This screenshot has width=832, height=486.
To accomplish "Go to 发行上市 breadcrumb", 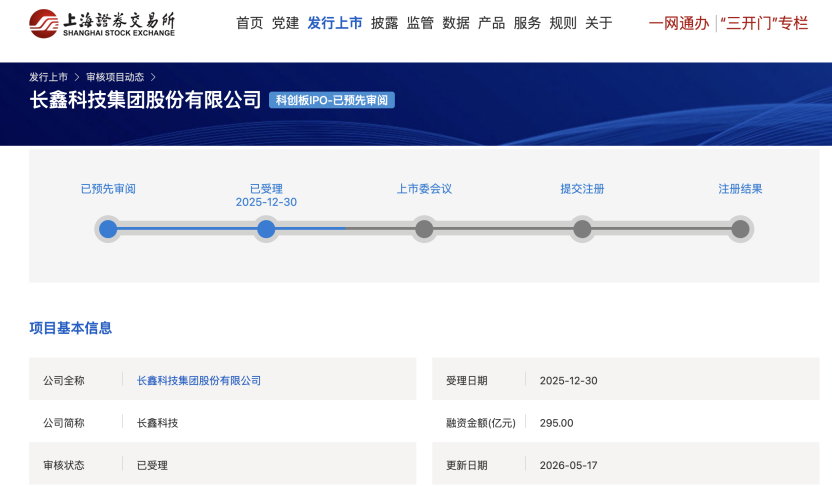I will 48,77.
